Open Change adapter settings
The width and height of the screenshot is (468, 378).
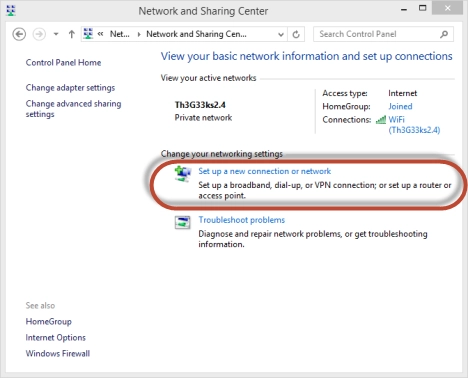pyautogui.click(x=70, y=88)
